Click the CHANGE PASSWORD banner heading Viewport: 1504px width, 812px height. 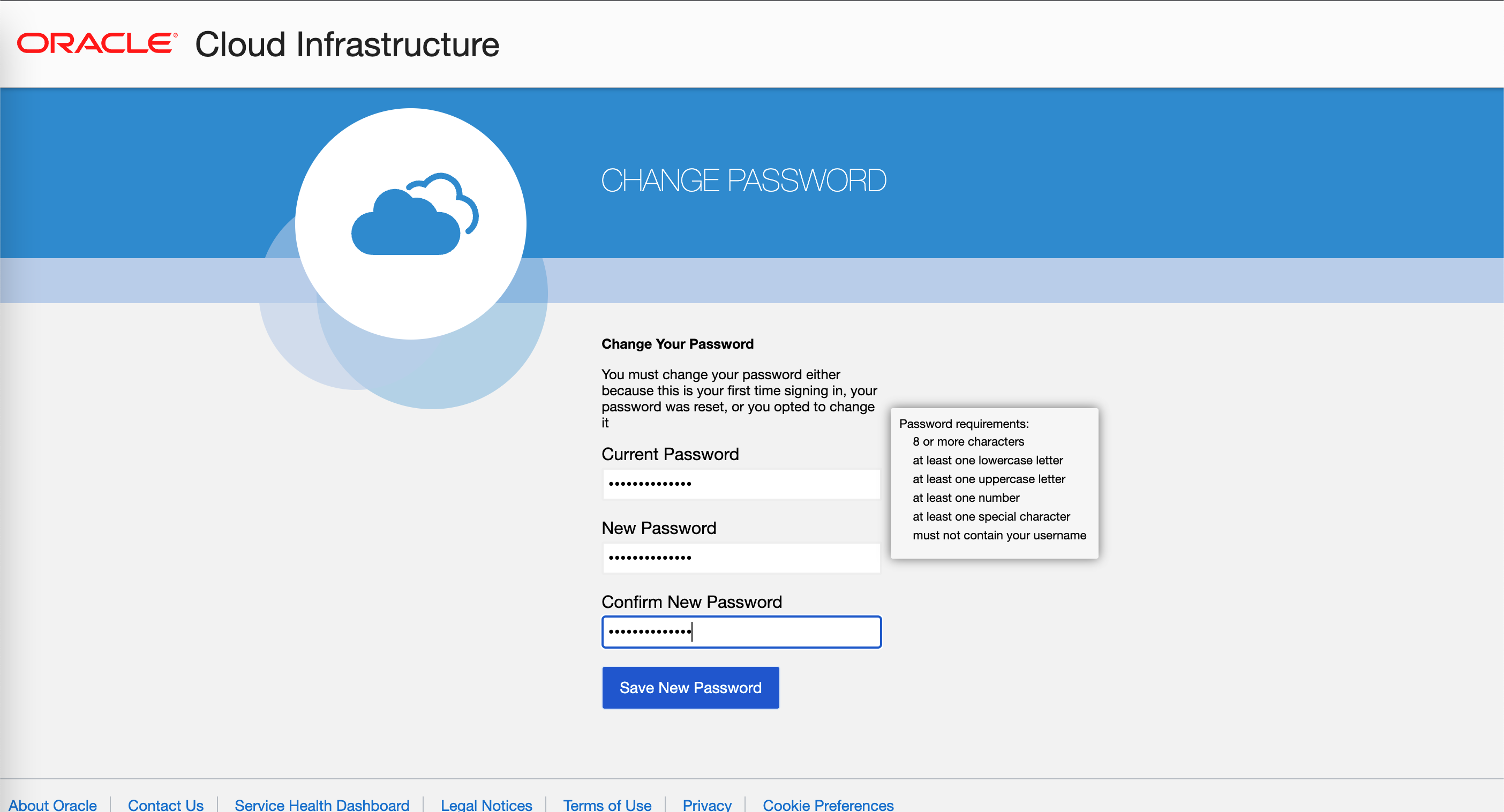(x=744, y=181)
